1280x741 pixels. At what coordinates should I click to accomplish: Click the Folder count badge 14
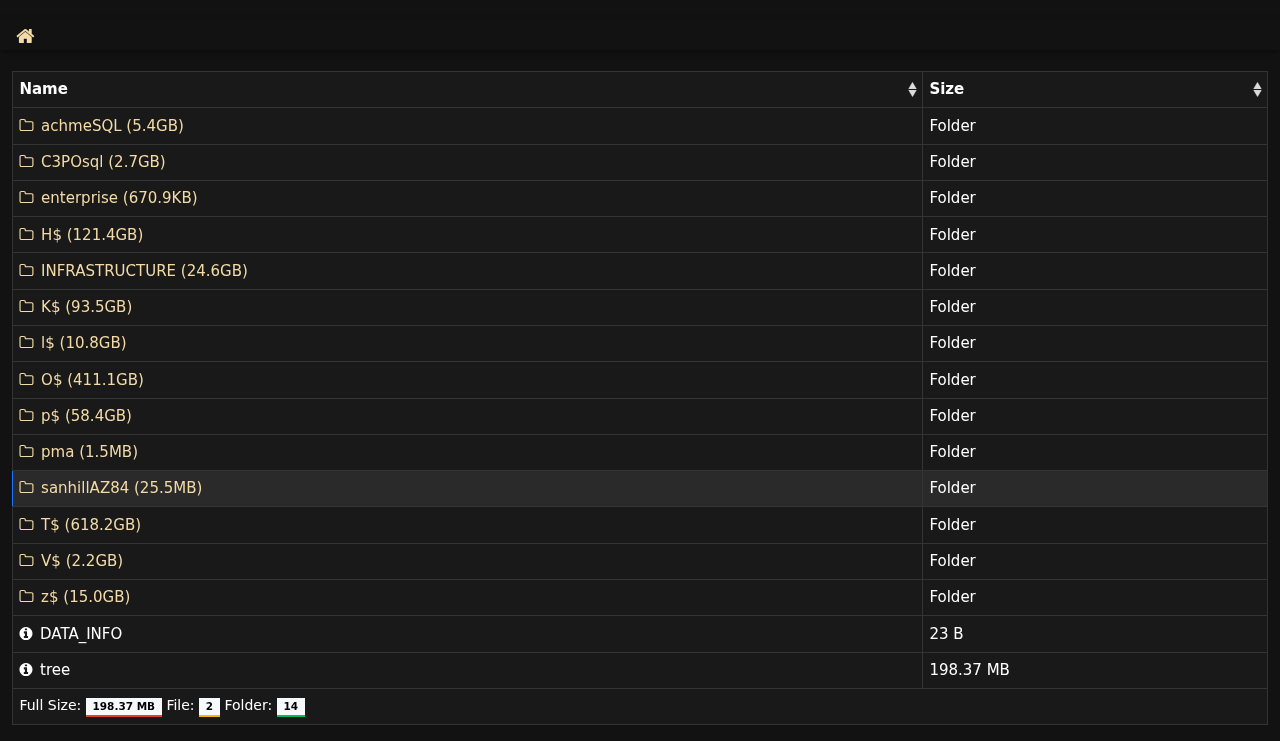point(290,707)
